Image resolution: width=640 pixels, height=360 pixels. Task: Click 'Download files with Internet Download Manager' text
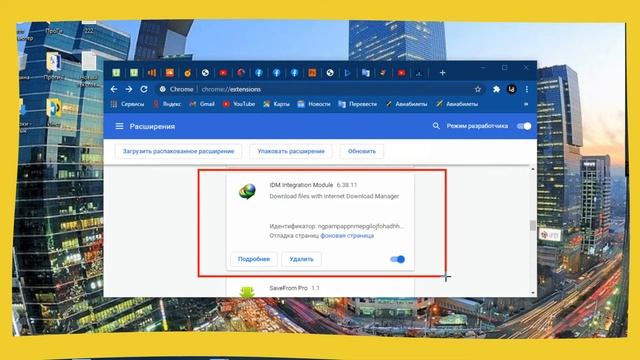pos(334,196)
